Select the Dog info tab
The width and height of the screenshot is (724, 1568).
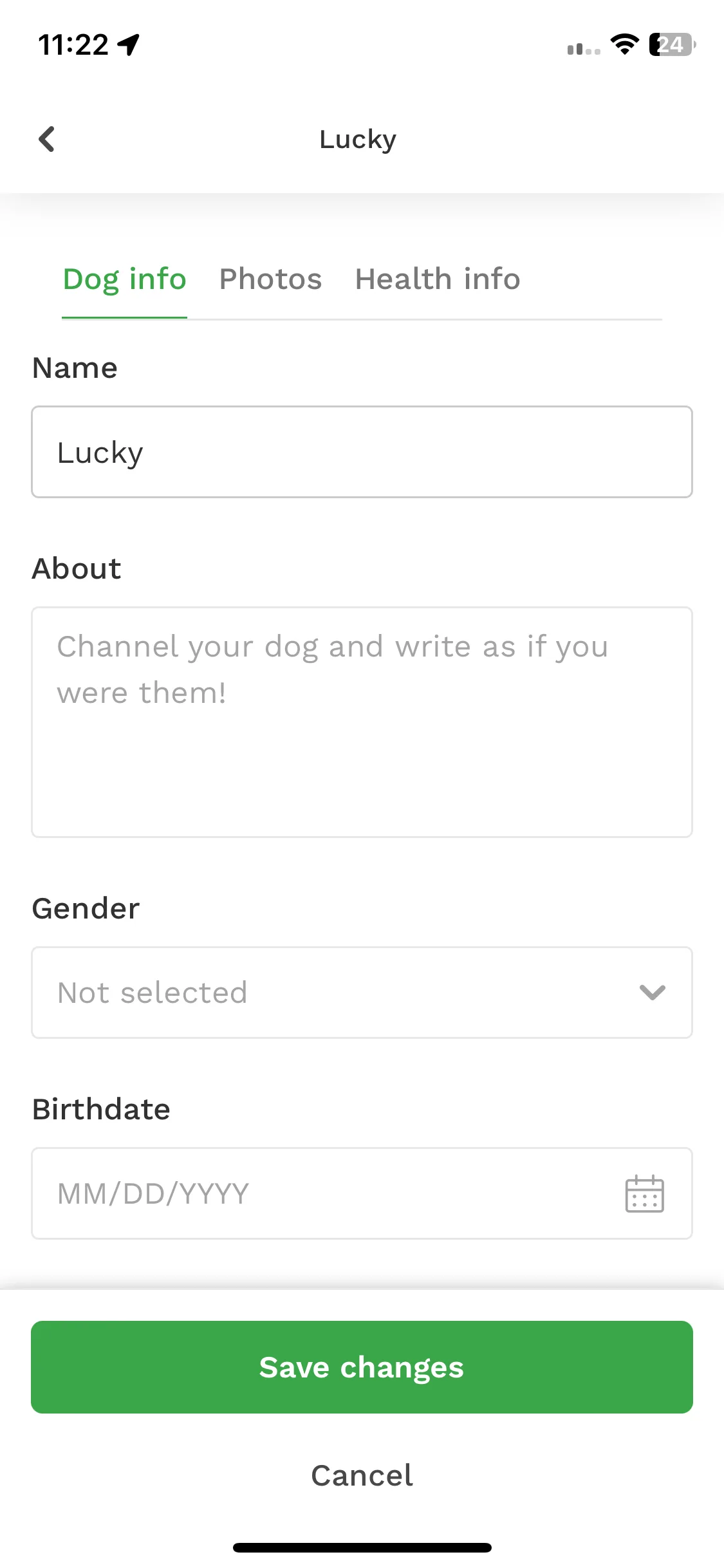pyautogui.click(x=124, y=279)
